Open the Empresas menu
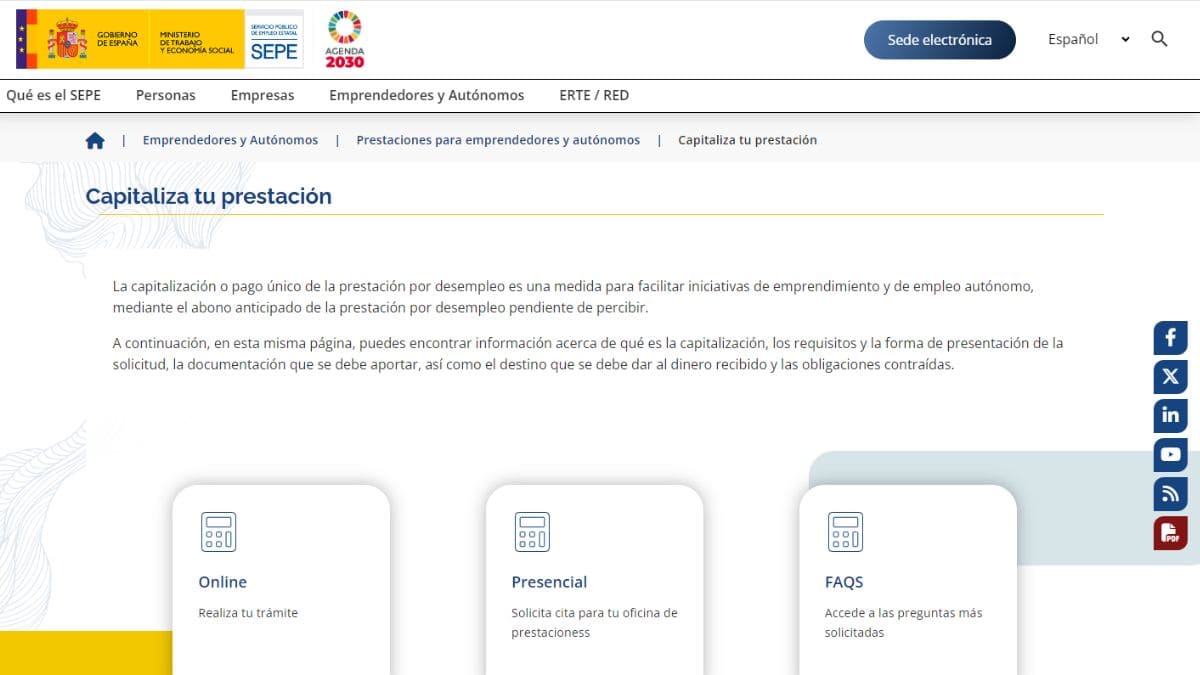 coord(262,95)
